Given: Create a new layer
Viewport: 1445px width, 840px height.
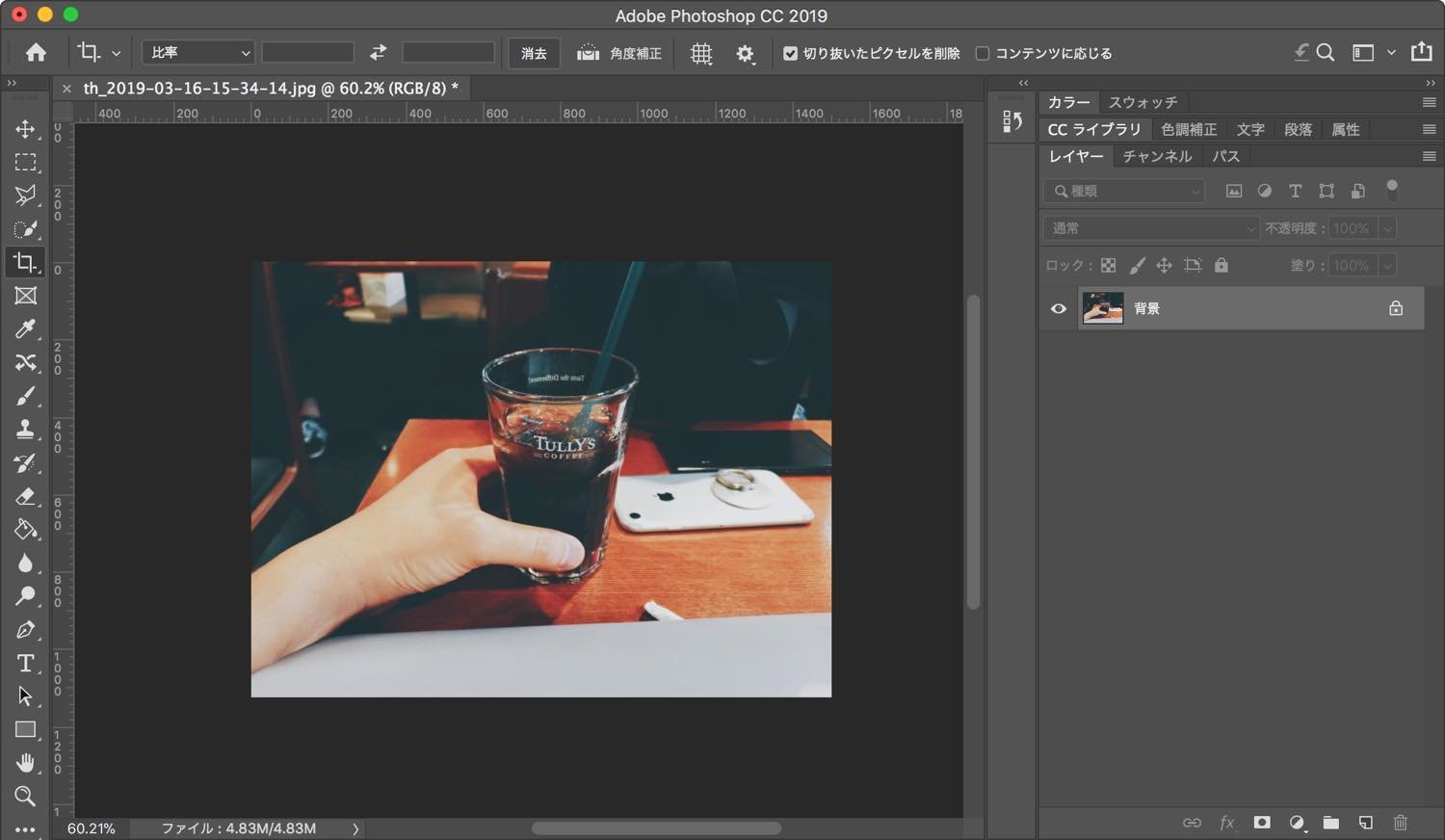Looking at the screenshot, I should (1366, 823).
